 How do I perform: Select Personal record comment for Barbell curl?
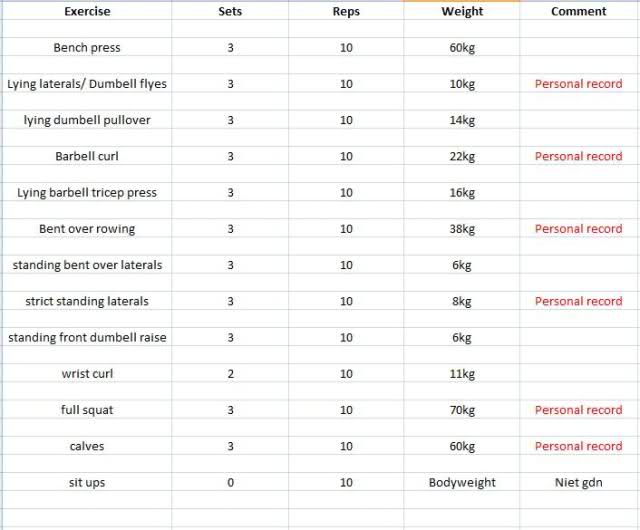tap(578, 156)
